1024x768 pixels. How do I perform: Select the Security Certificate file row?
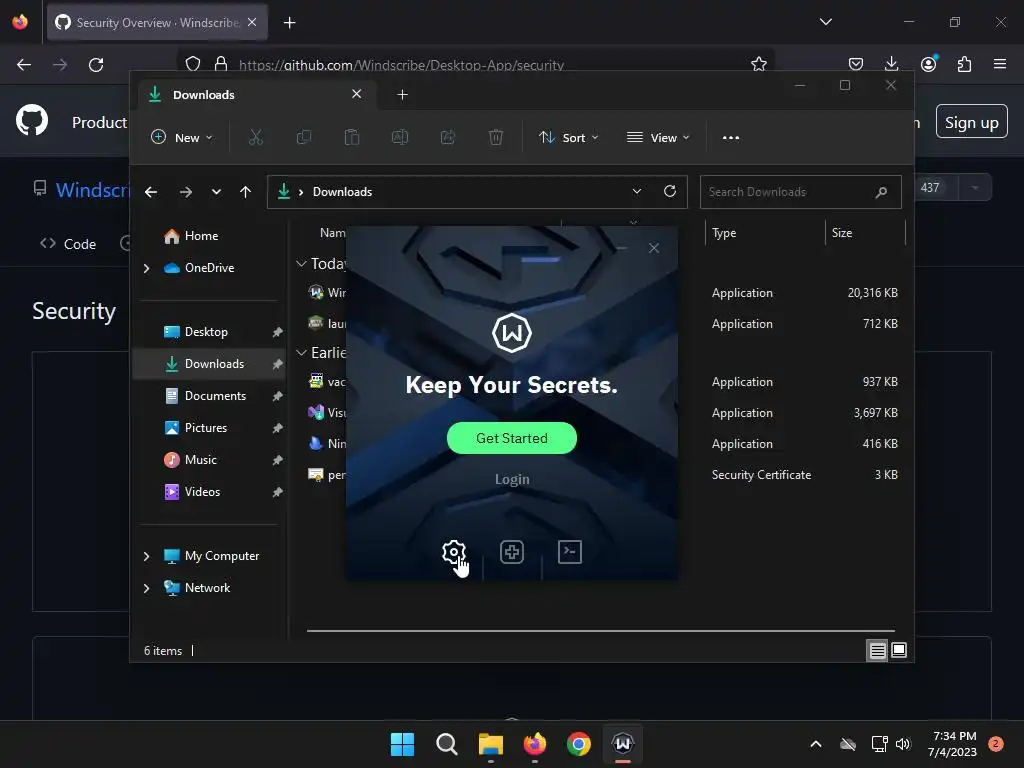coord(601,475)
